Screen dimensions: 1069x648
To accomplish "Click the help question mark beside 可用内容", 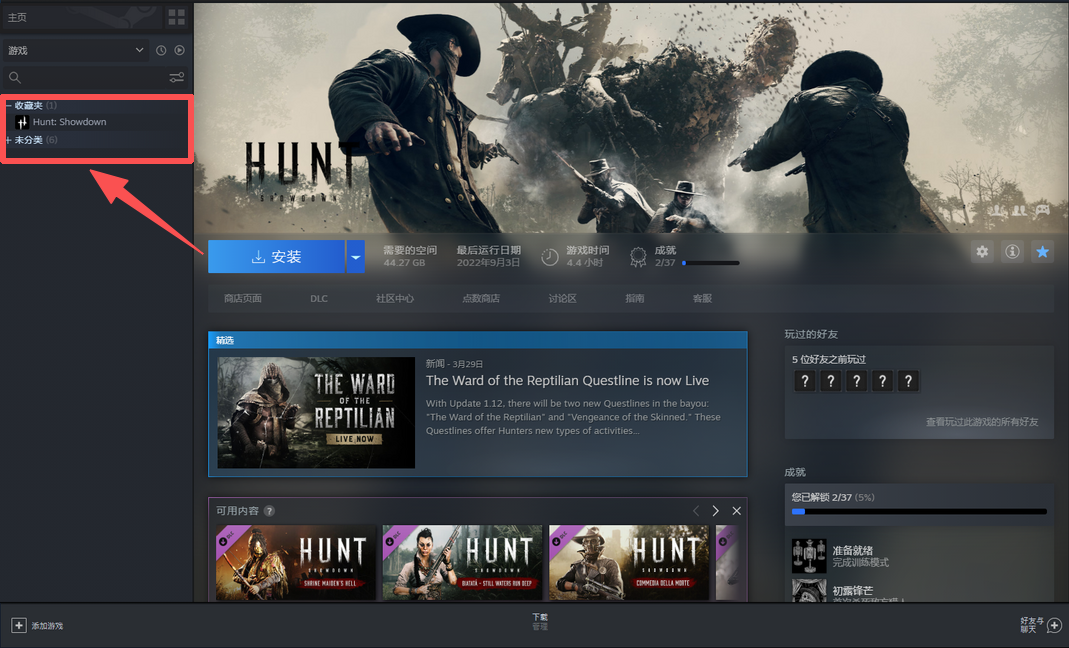I will click(269, 511).
